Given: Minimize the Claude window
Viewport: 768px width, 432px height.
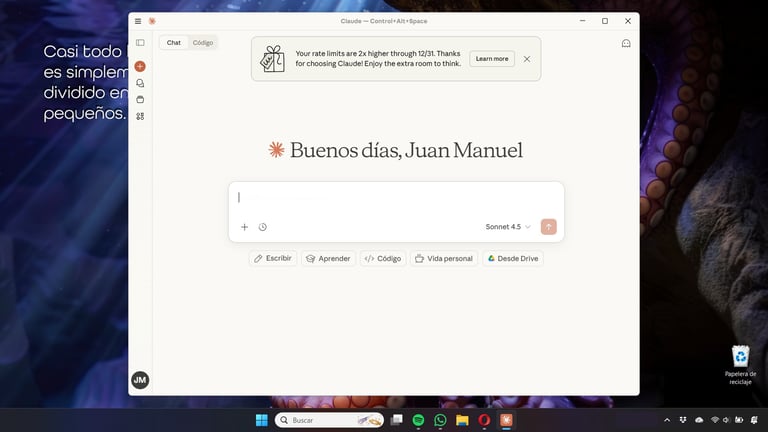Looking at the screenshot, I should coord(582,21).
